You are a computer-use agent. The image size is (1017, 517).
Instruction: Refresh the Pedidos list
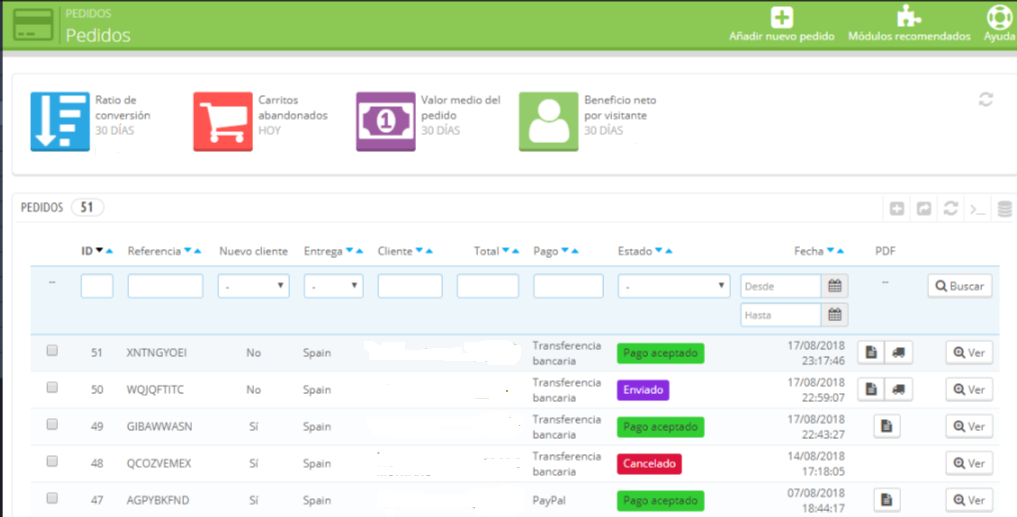coord(951,208)
